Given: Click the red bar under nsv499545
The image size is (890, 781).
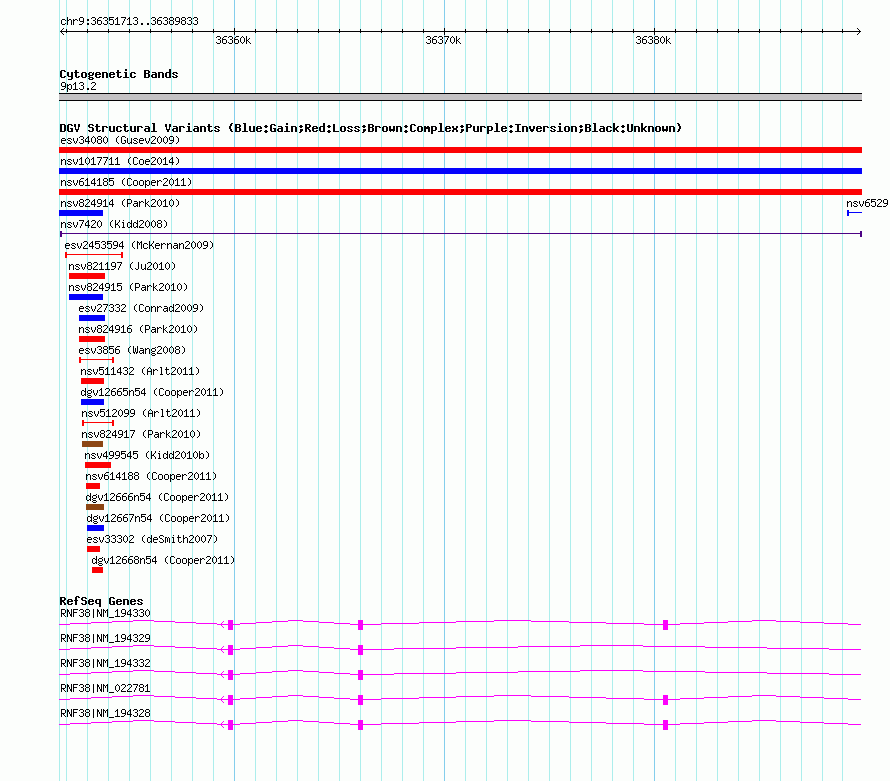Looking at the screenshot, I should [x=98, y=465].
